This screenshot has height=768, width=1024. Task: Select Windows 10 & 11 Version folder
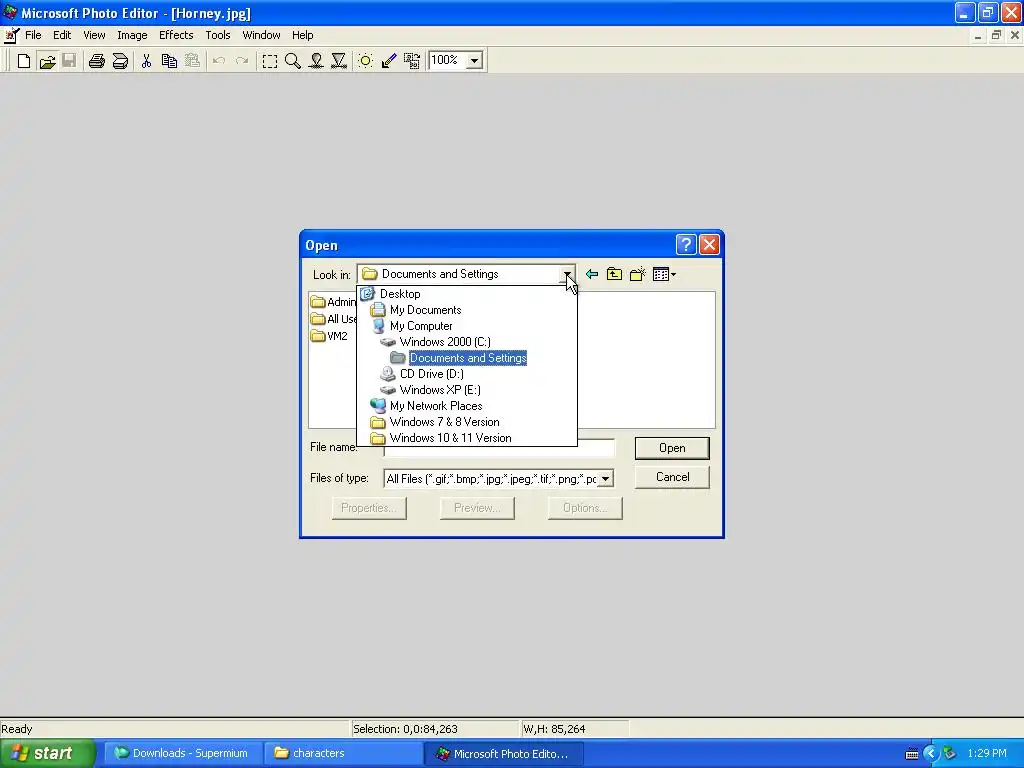(x=466, y=438)
